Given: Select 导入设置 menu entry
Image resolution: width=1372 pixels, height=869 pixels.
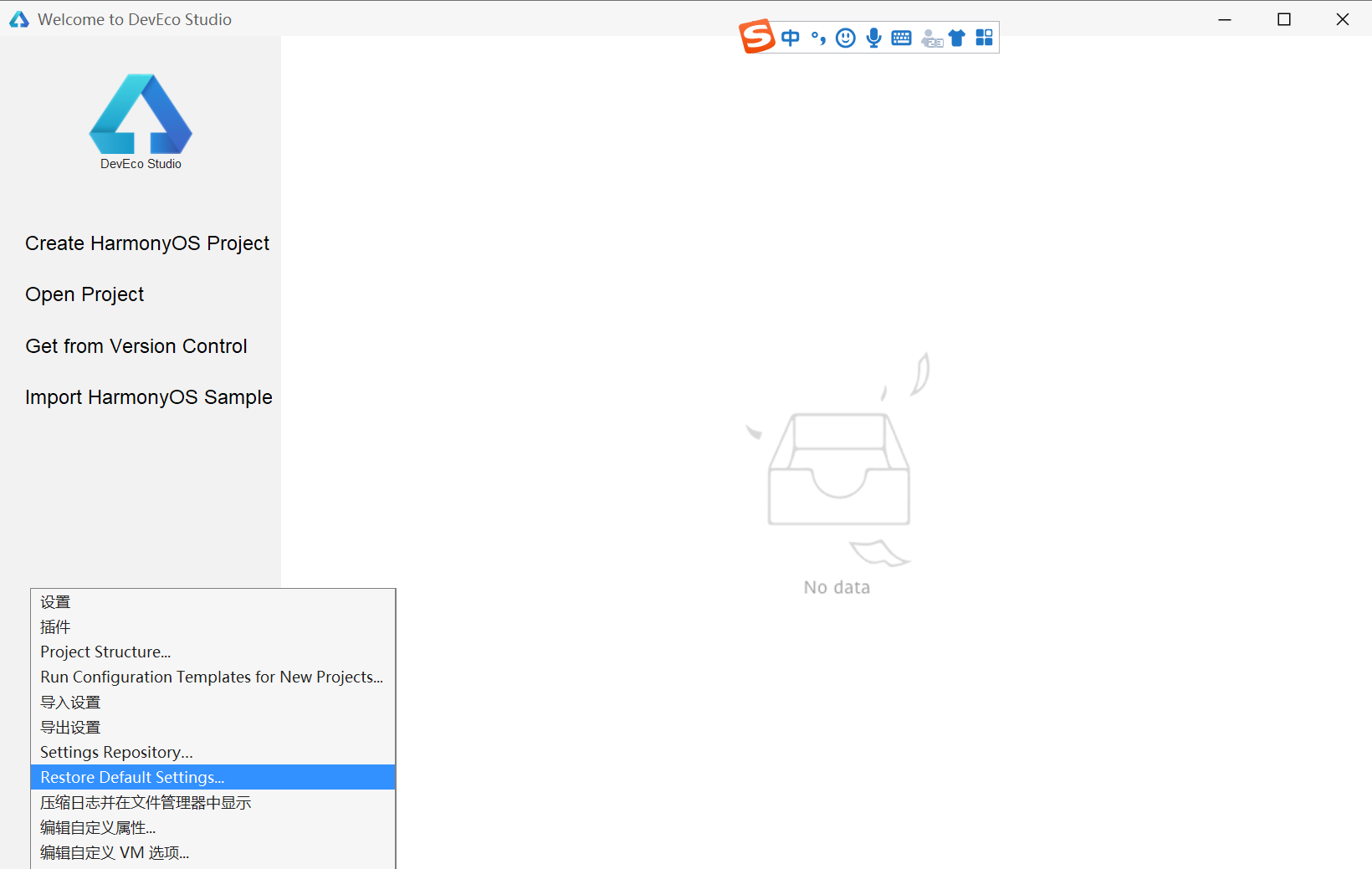Looking at the screenshot, I should tap(212, 703).
